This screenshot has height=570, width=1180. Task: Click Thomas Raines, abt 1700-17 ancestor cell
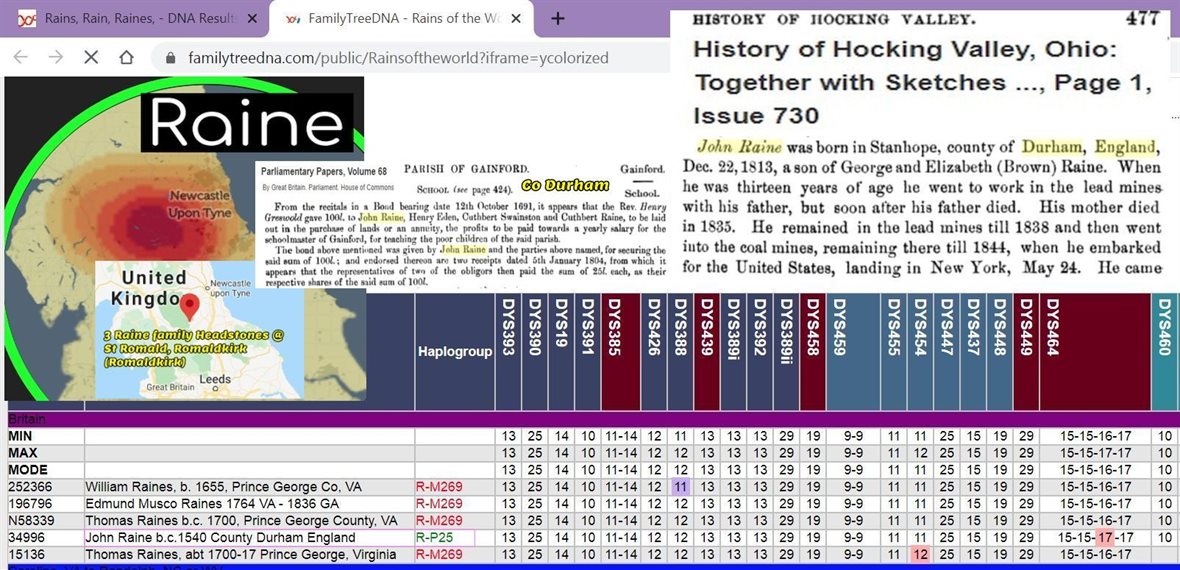tap(249, 555)
